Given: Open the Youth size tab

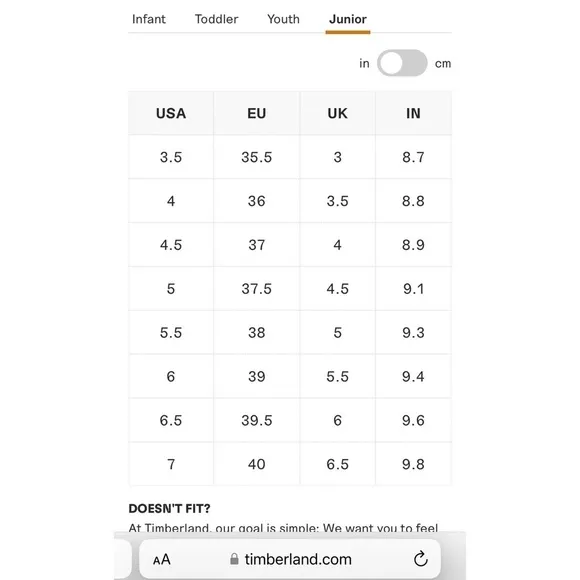Looking at the screenshot, I should click(283, 19).
